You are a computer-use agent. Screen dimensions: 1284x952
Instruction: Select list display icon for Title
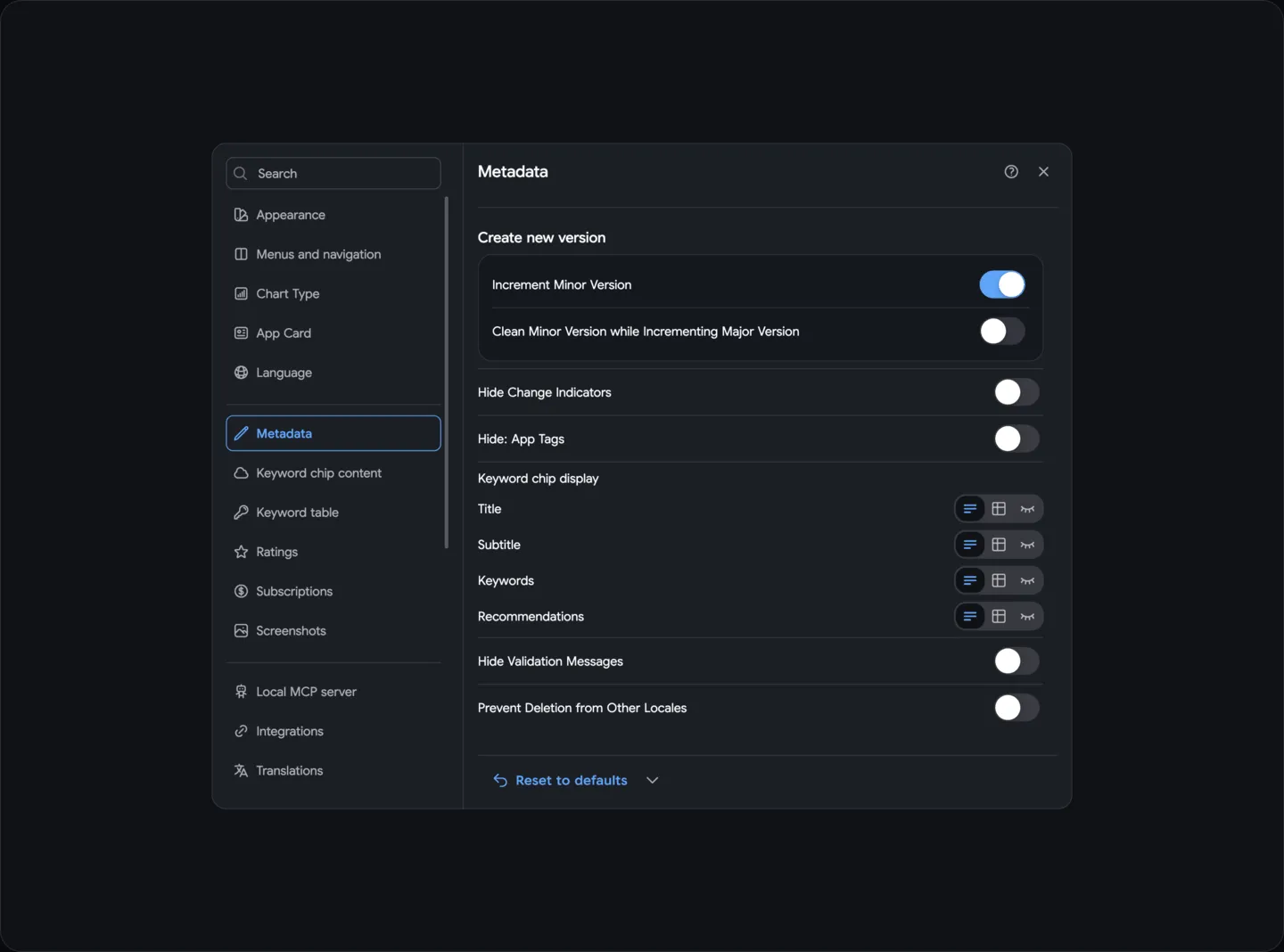[x=970, y=509]
